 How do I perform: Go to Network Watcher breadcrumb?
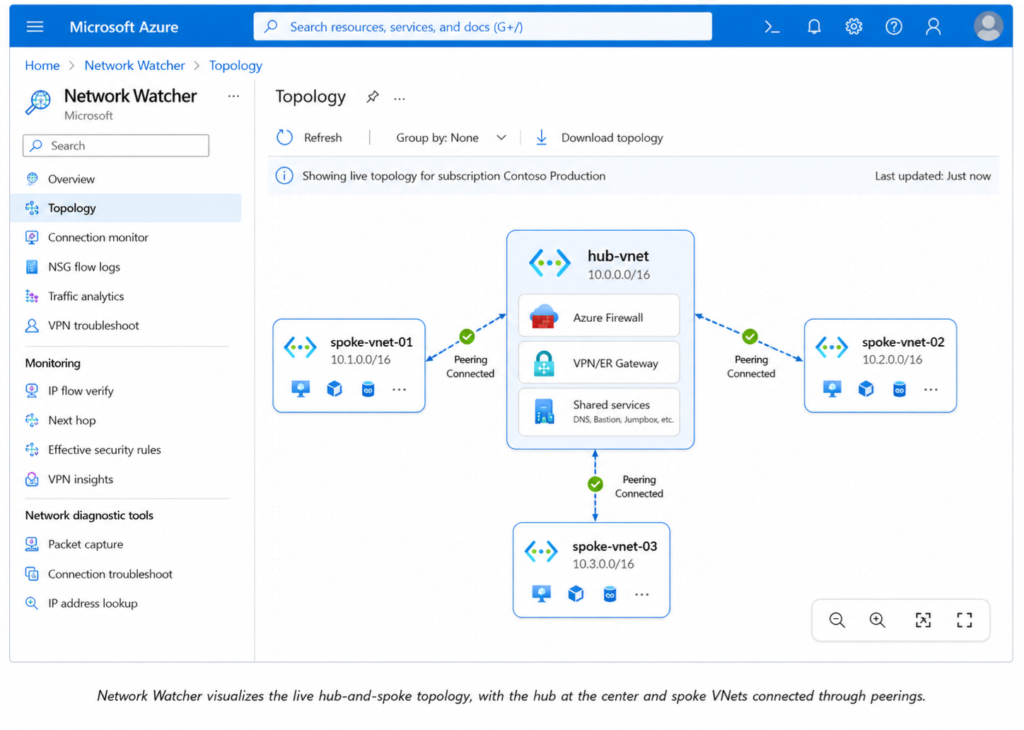point(135,65)
